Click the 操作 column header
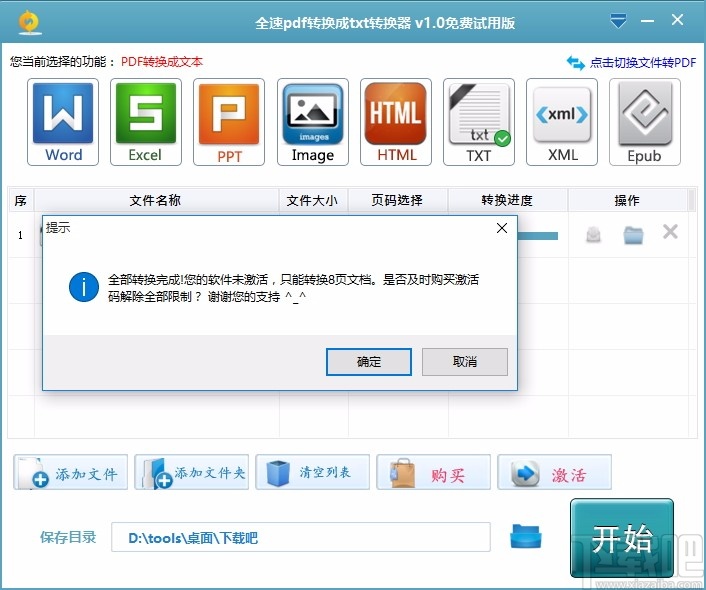This screenshot has width=706, height=590. coord(628,200)
